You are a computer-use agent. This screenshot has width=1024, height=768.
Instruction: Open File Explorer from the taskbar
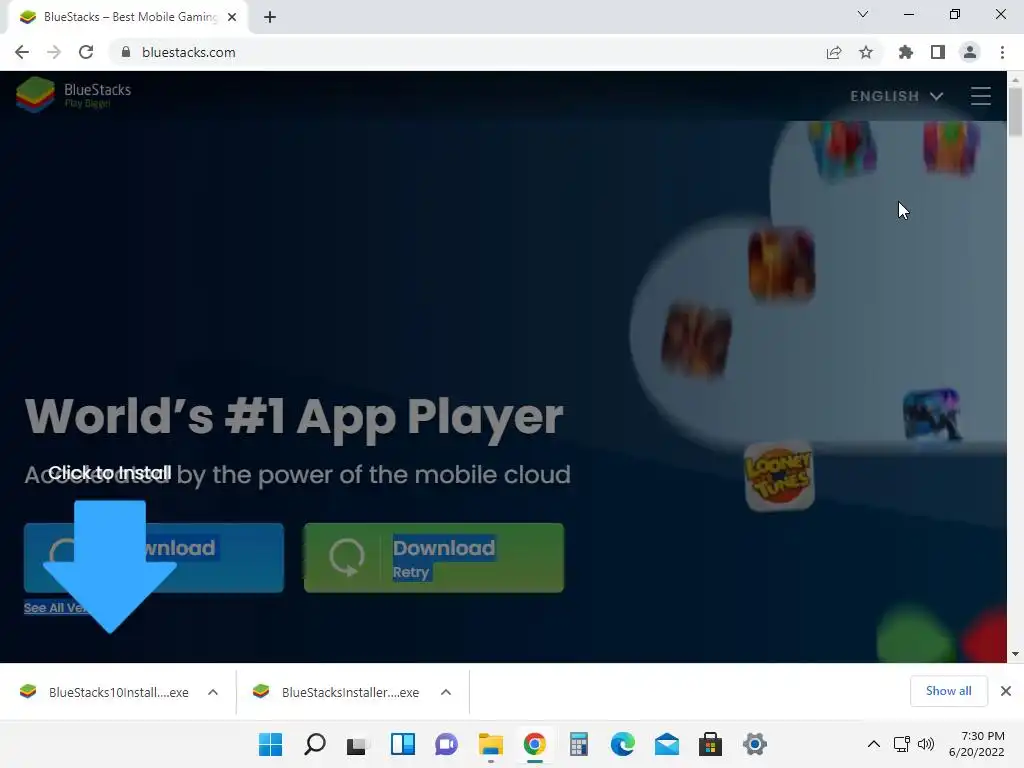click(490, 744)
